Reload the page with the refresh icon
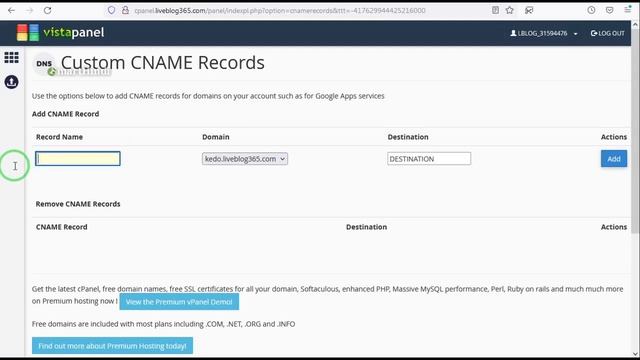The image size is (640, 360). click(48, 10)
